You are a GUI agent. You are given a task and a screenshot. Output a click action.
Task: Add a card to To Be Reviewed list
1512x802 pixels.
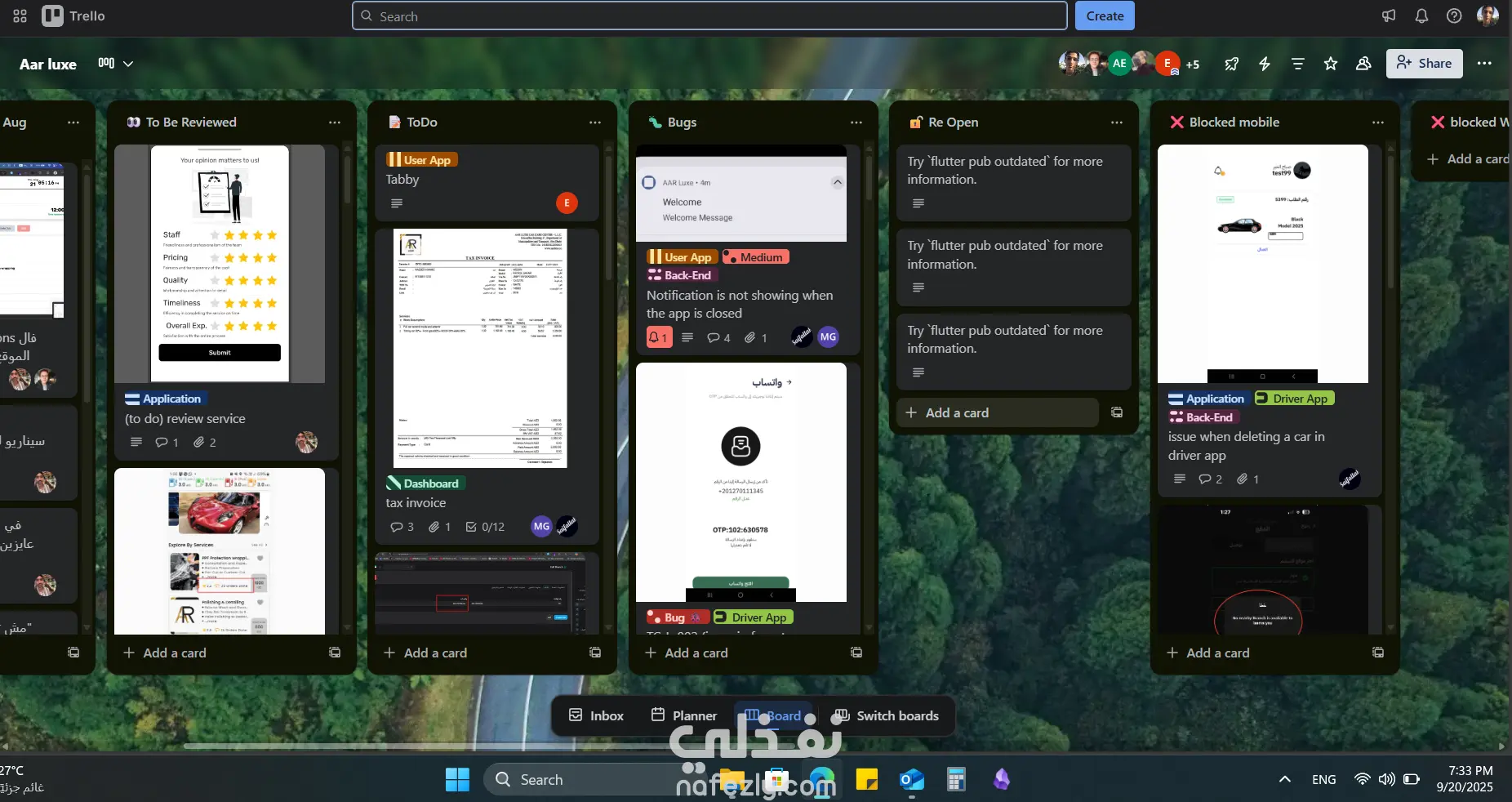click(216, 653)
